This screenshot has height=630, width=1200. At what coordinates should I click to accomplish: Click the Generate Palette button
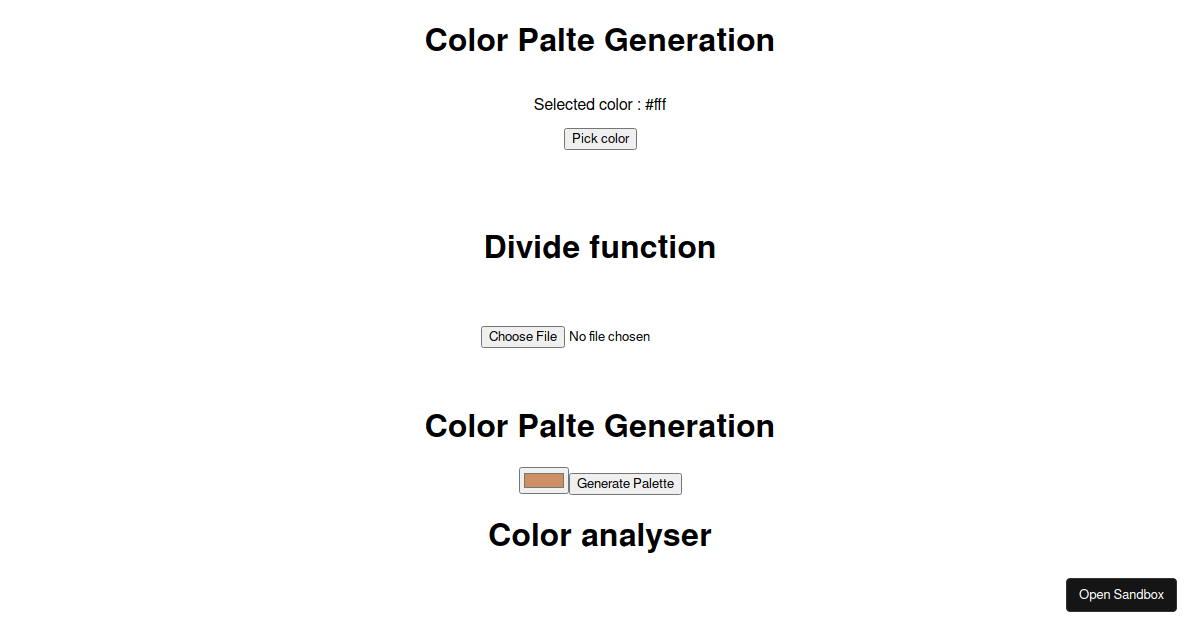(x=626, y=484)
